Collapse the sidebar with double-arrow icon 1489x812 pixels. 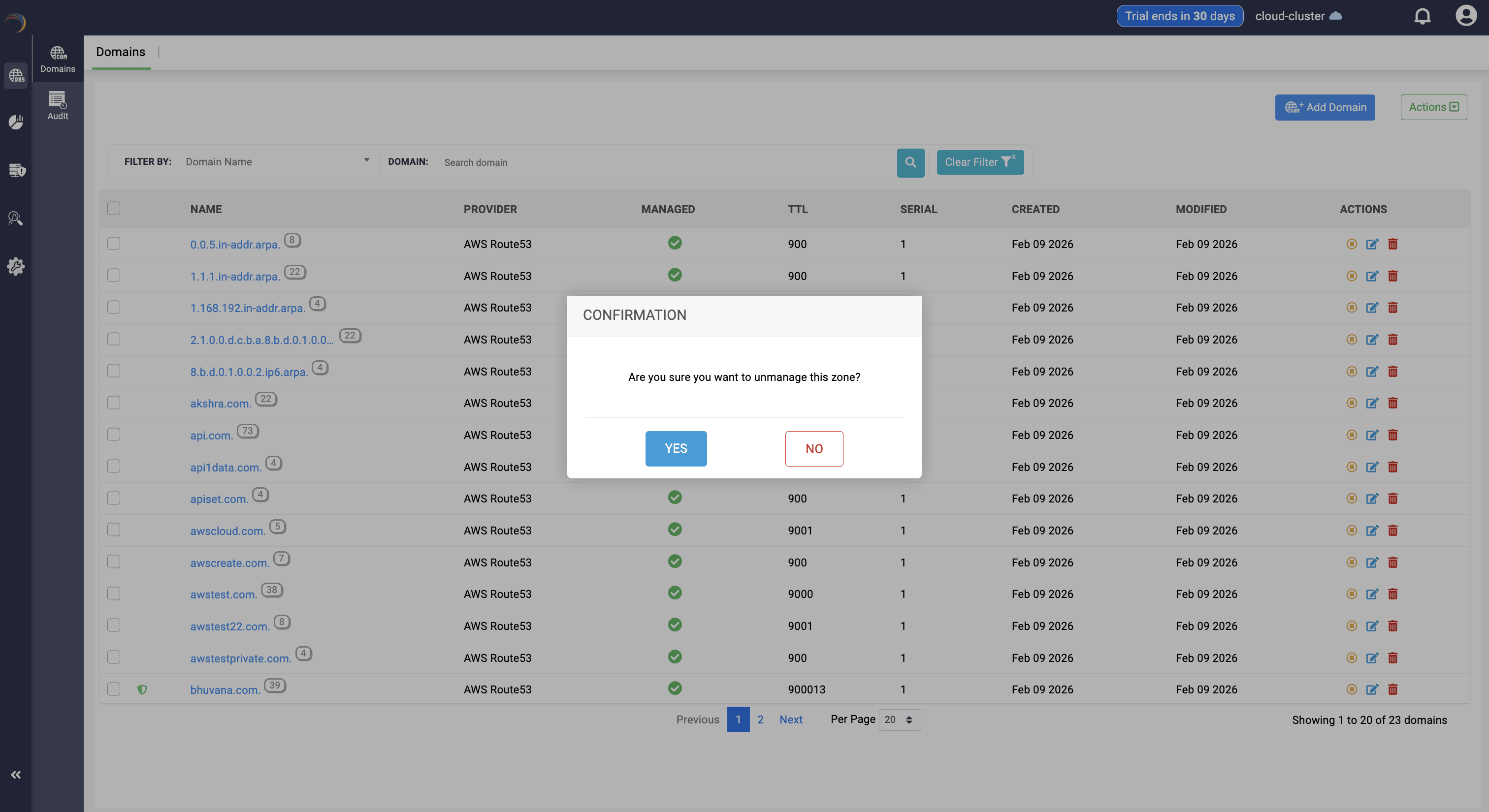[16, 775]
